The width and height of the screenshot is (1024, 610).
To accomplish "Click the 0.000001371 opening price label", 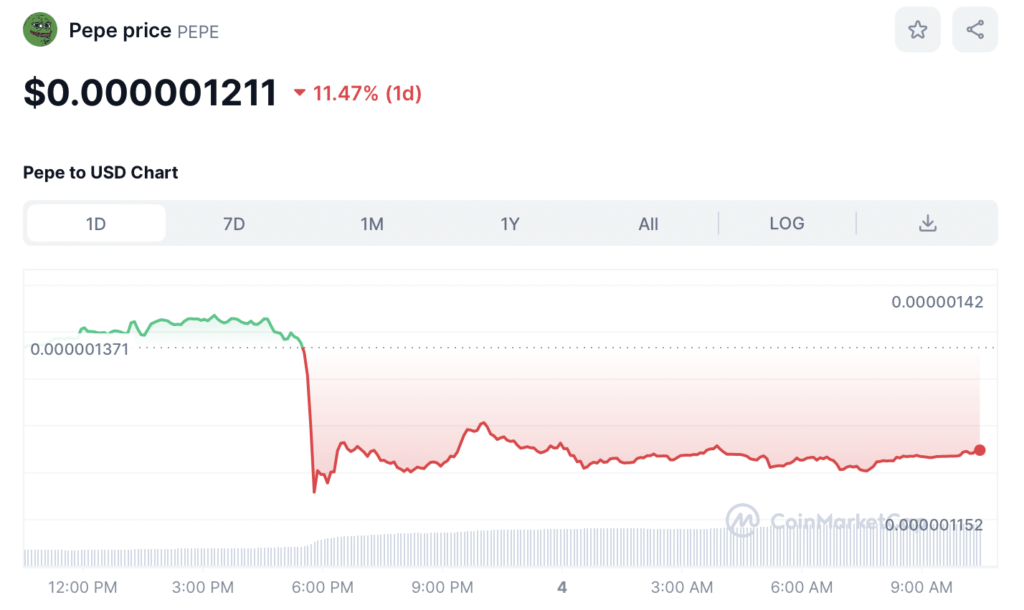I will click(80, 349).
